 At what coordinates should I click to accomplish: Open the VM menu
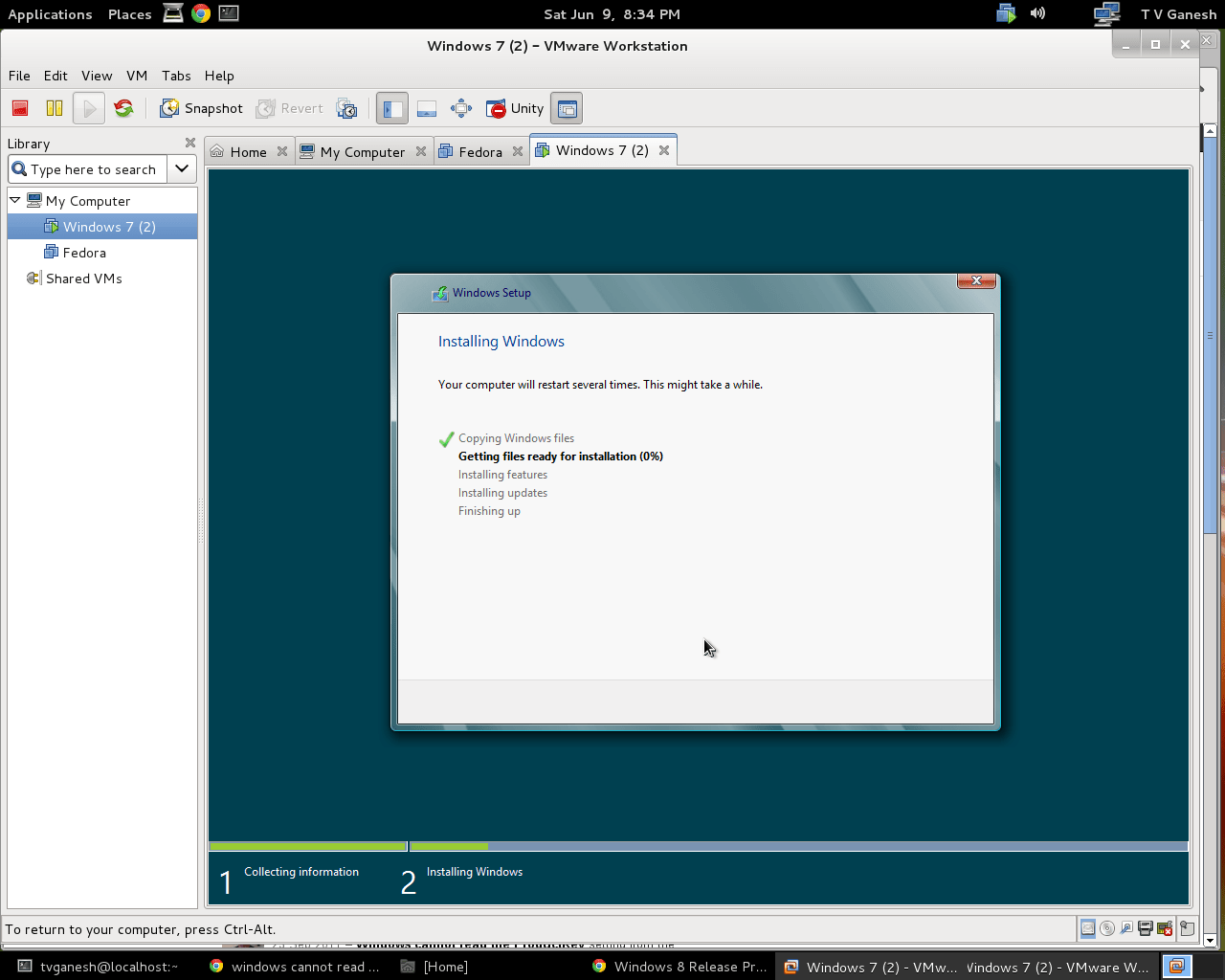coord(137,76)
